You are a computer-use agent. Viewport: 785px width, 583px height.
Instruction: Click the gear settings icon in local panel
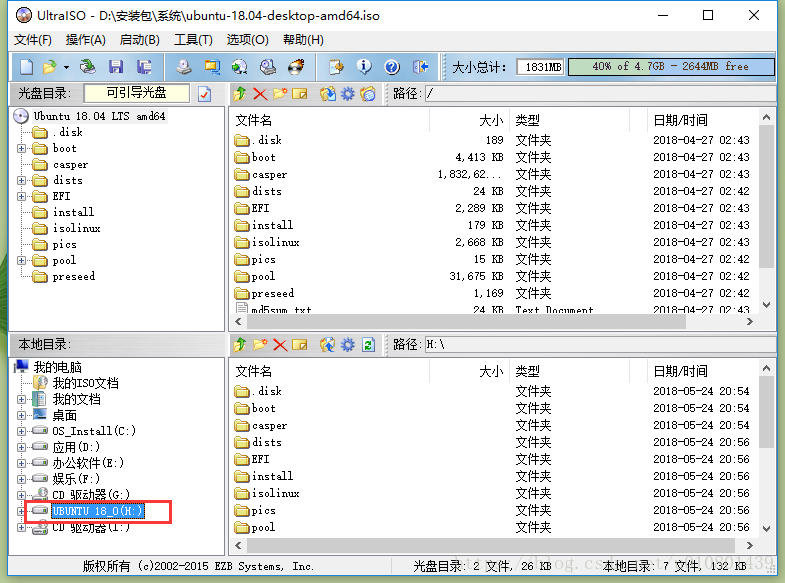coord(348,345)
